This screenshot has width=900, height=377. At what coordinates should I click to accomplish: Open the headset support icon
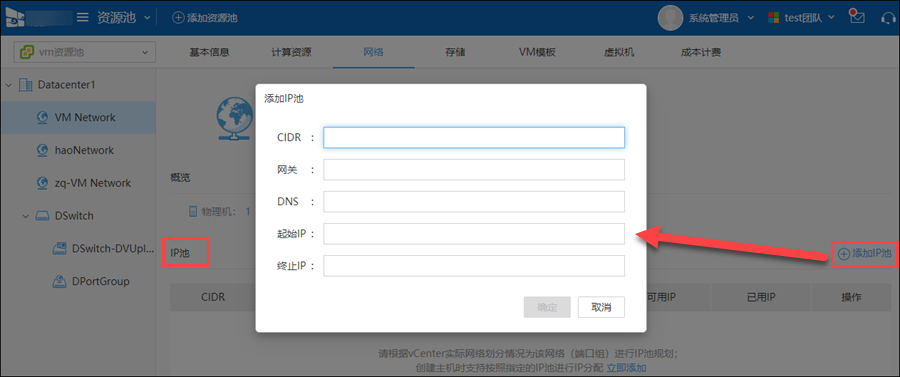pyautogui.click(x=888, y=18)
